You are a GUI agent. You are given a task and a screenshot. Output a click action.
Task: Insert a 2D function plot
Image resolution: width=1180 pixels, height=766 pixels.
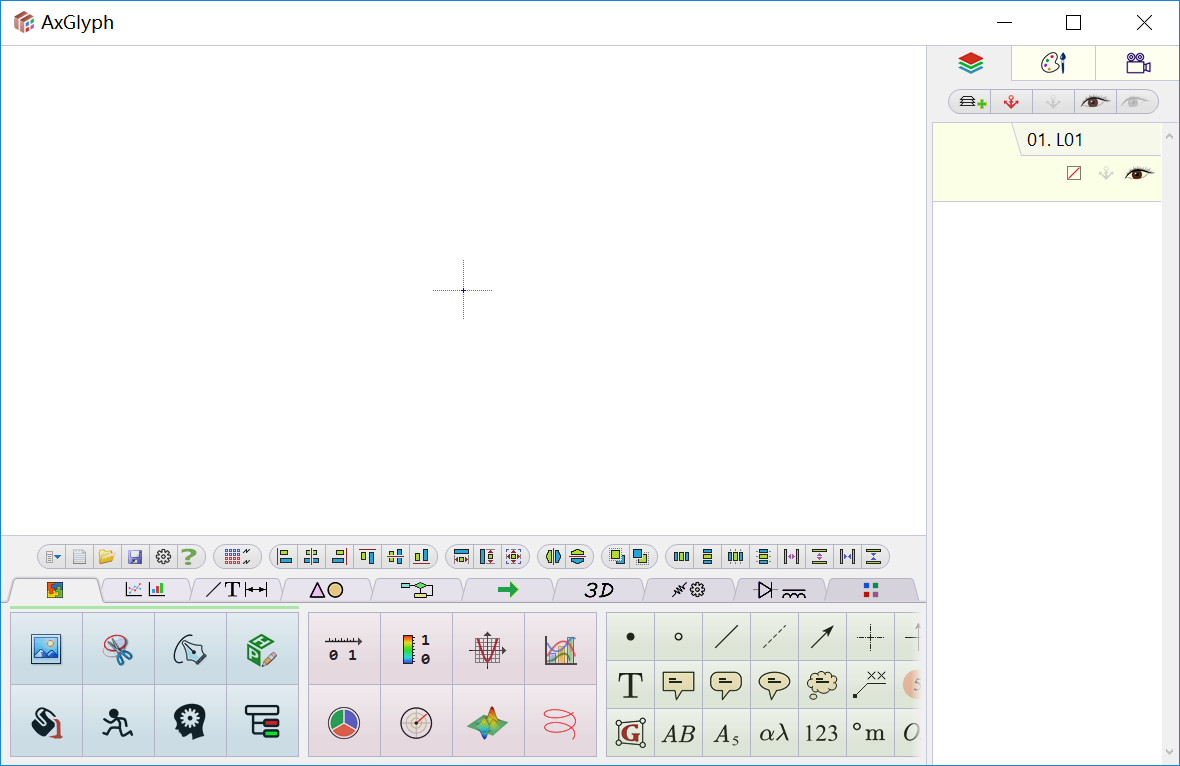[488, 649]
